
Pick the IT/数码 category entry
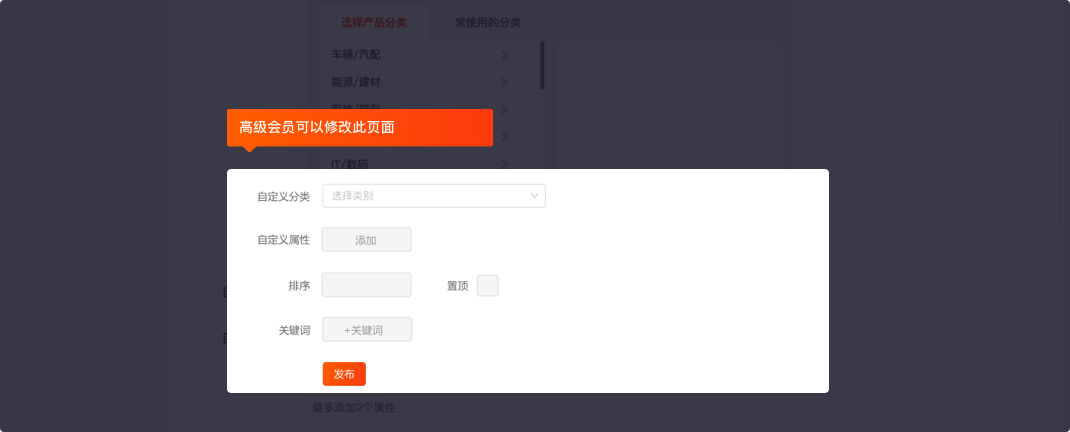point(350,164)
